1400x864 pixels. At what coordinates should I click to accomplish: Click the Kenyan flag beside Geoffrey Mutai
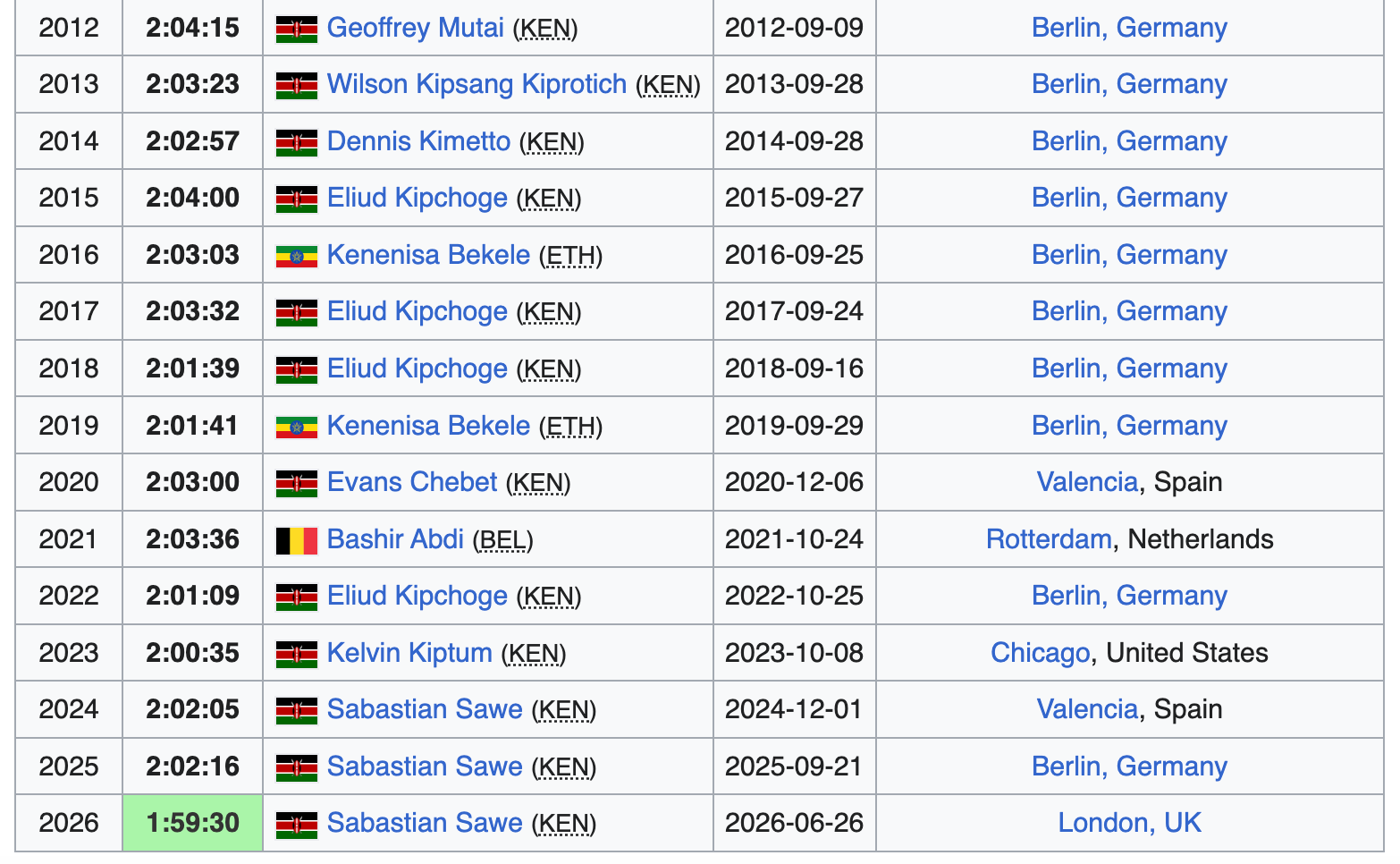tap(297, 30)
